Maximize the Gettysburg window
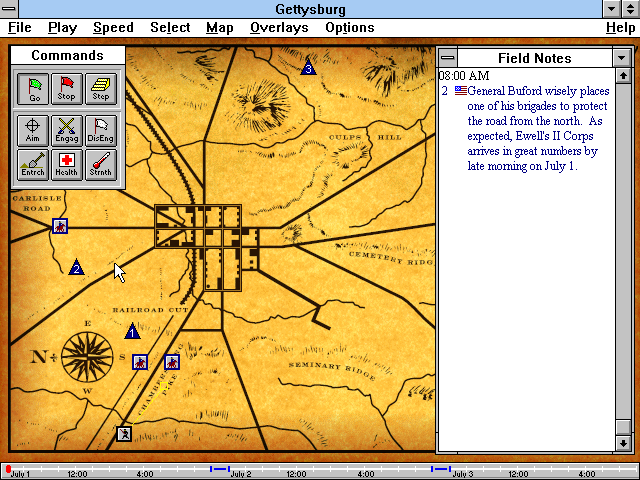Screen dimensions: 640x480 [631, 9]
